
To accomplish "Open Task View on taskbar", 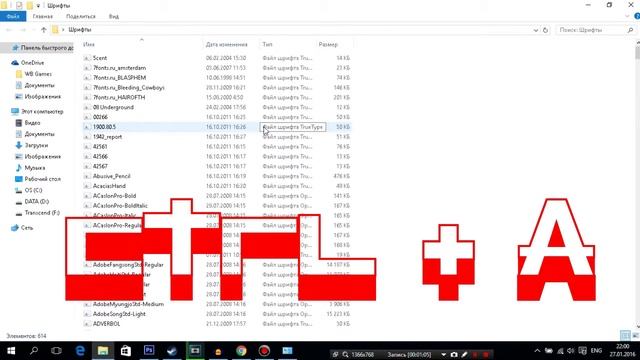I will (56, 351).
